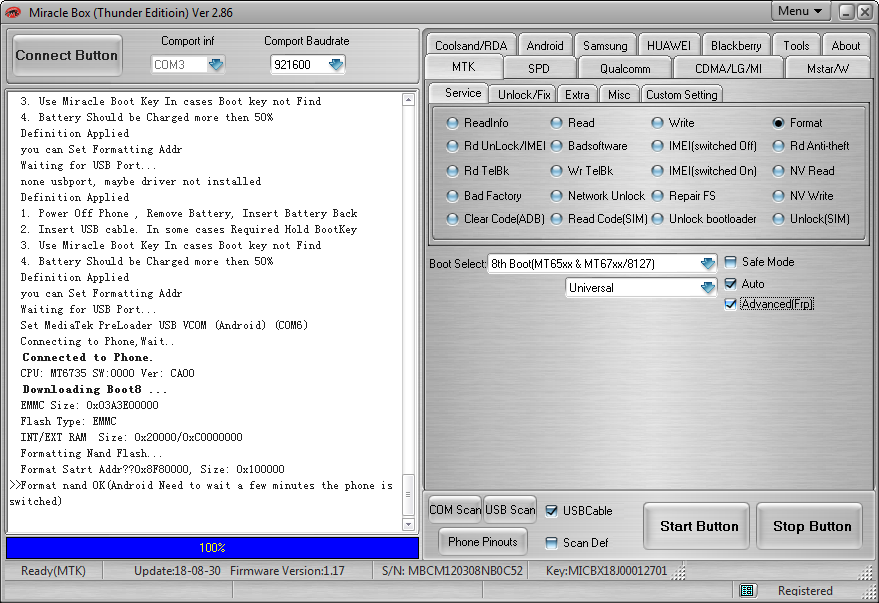The height and width of the screenshot is (603, 879).
Task: Toggle the Advanced(Frp) checkbox
Action: 730,304
